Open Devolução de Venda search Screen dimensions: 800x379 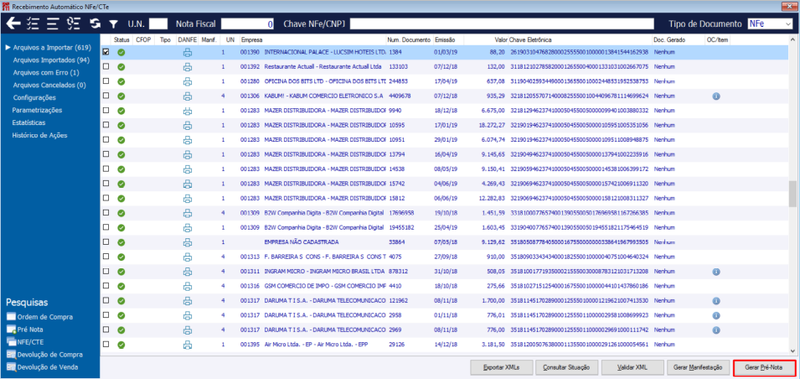click(x=42, y=367)
